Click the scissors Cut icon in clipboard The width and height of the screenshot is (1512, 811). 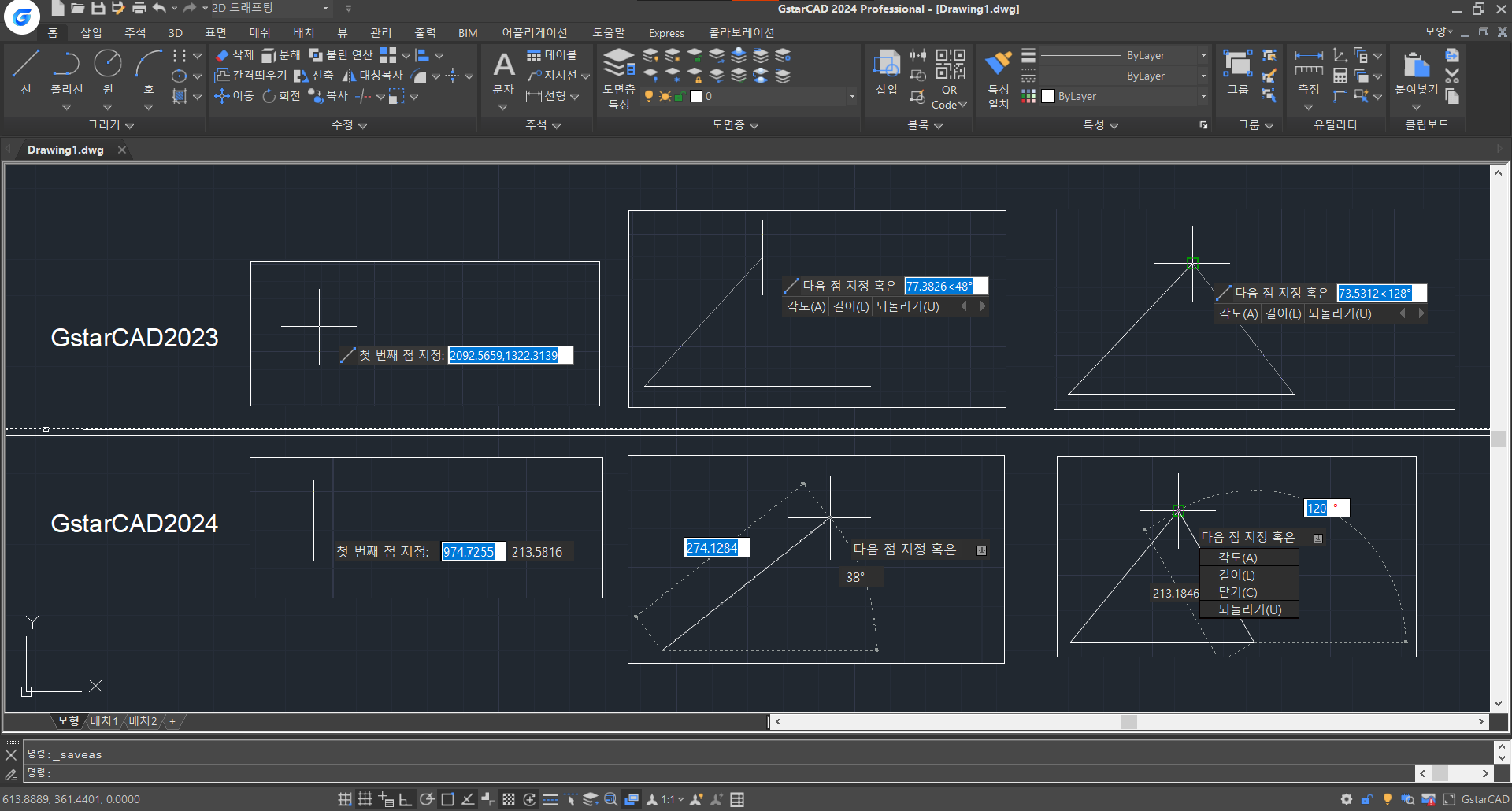[1453, 76]
